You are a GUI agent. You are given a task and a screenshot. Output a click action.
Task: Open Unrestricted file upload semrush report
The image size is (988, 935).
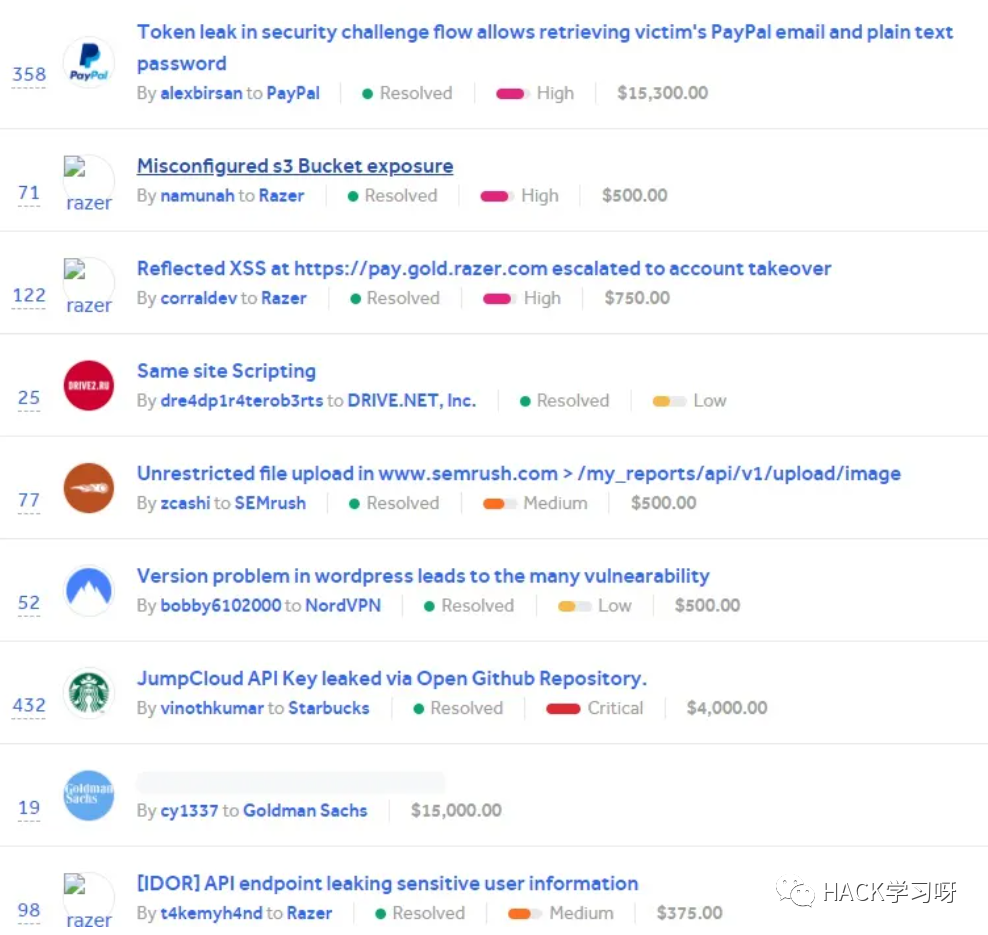tap(519, 473)
